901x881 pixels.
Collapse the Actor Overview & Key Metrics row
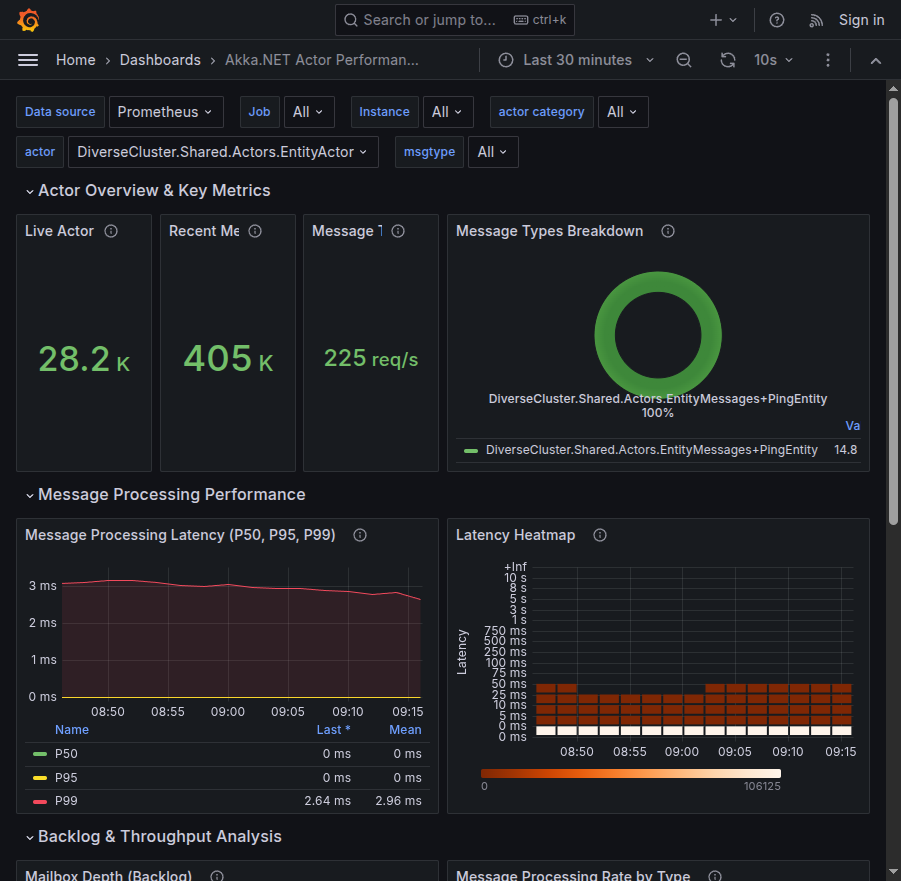click(154, 190)
